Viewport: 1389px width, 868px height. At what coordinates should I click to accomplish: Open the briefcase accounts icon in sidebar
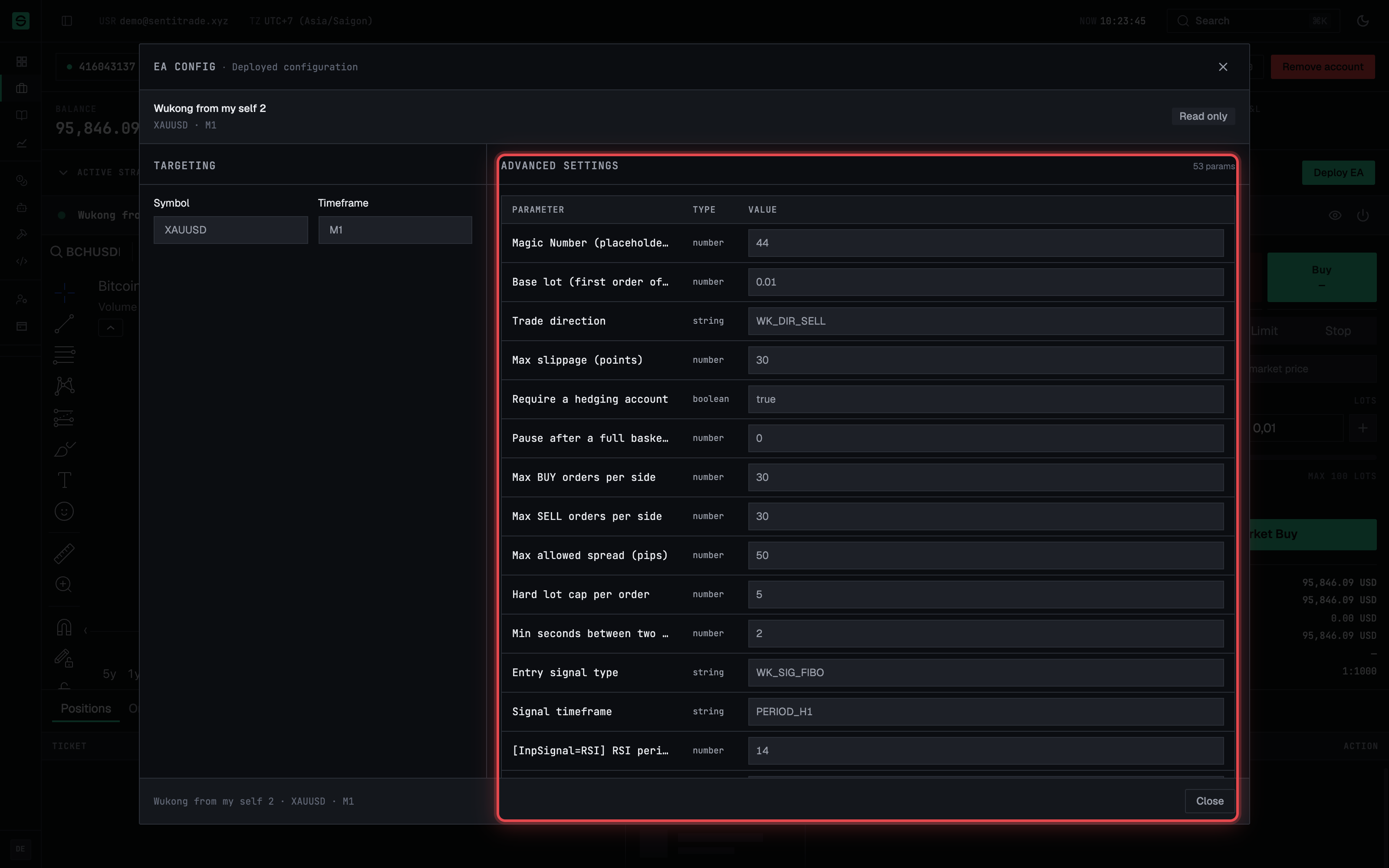point(22,89)
